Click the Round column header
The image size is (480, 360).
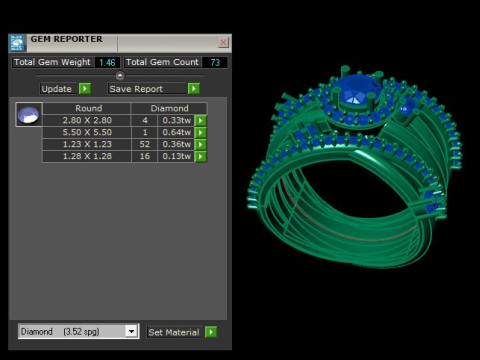click(x=87, y=108)
